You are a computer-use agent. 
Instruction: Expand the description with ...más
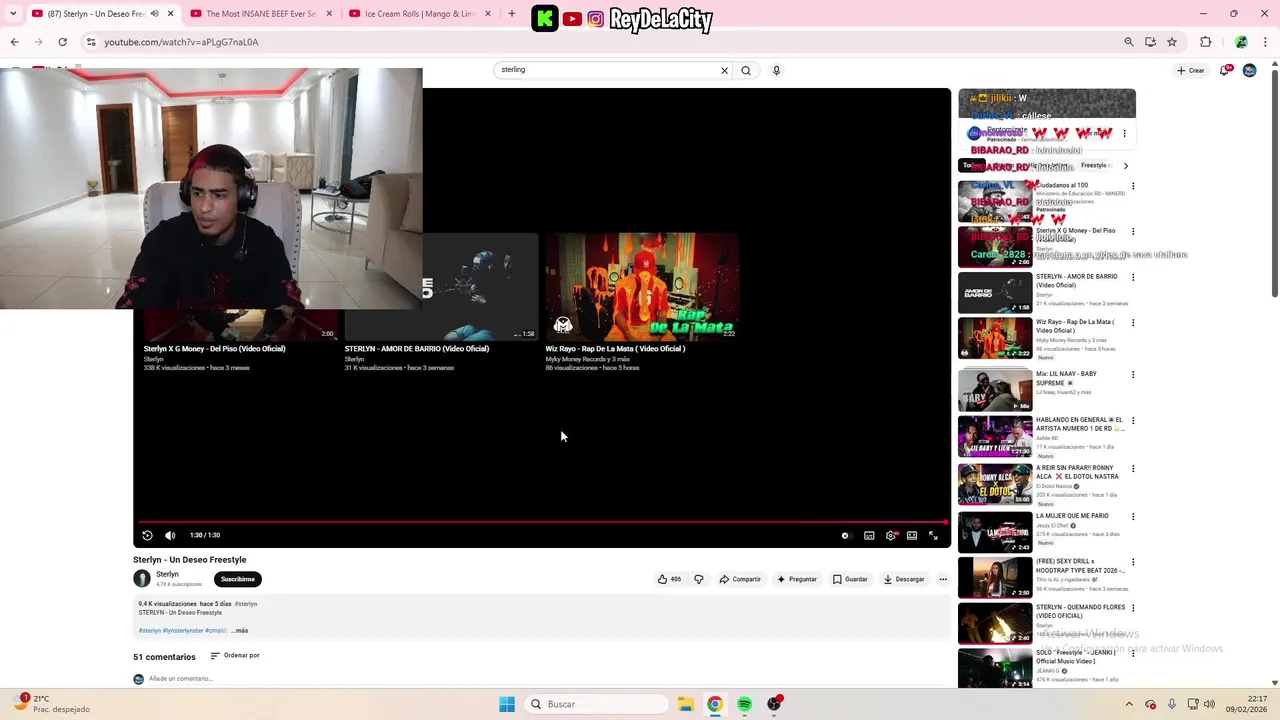click(240, 631)
